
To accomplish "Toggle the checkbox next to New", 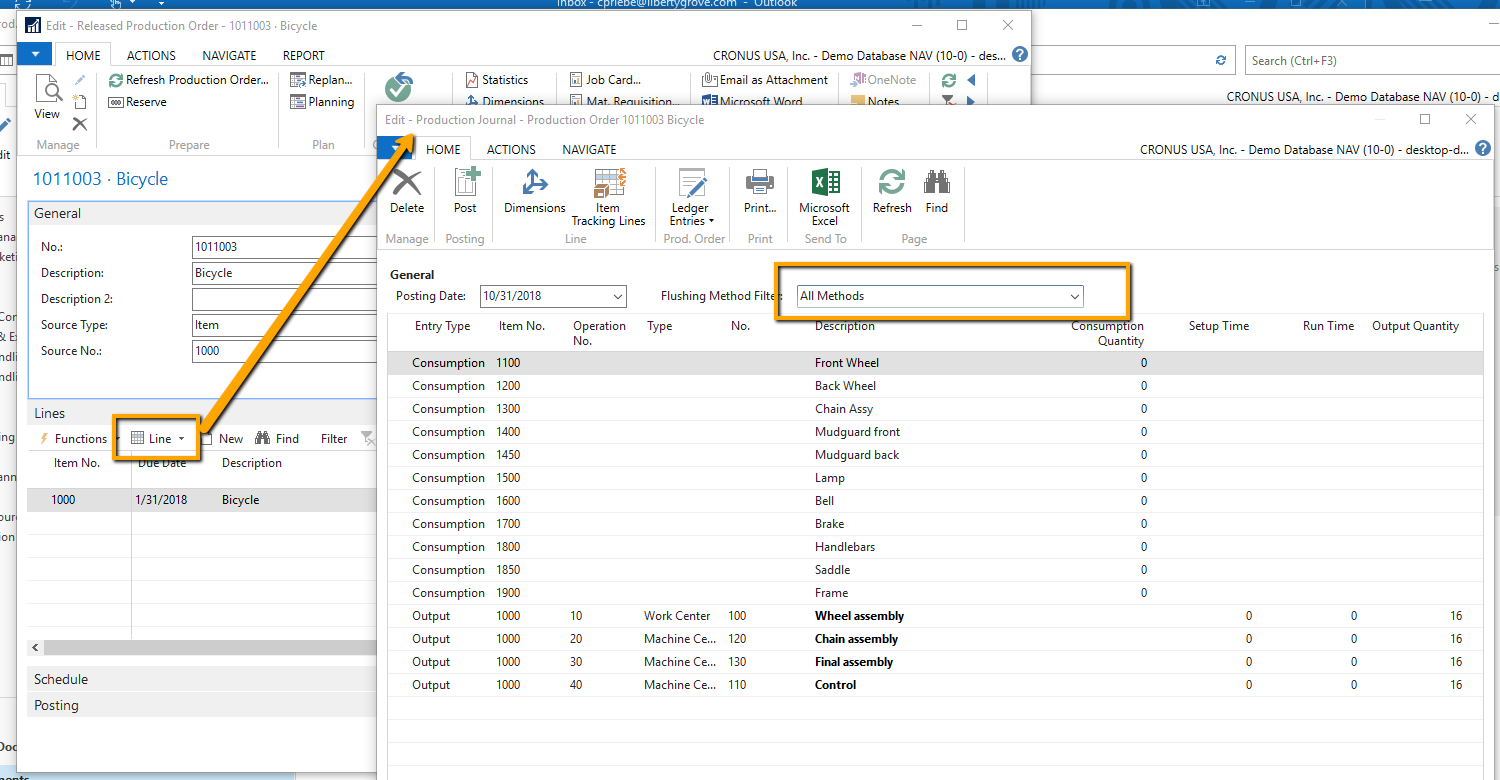I will tap(207, 439).
